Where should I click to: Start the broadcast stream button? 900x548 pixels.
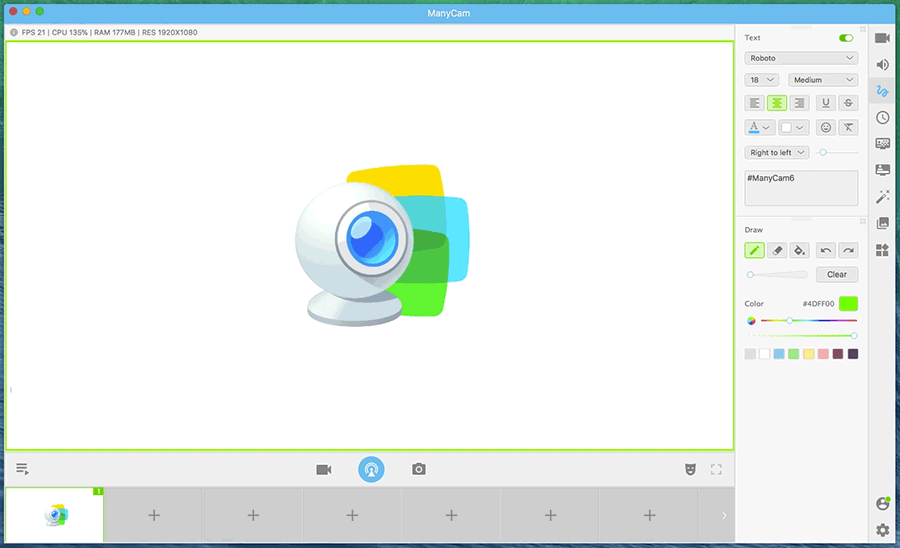pyautogui.click(x=371, y=469)
